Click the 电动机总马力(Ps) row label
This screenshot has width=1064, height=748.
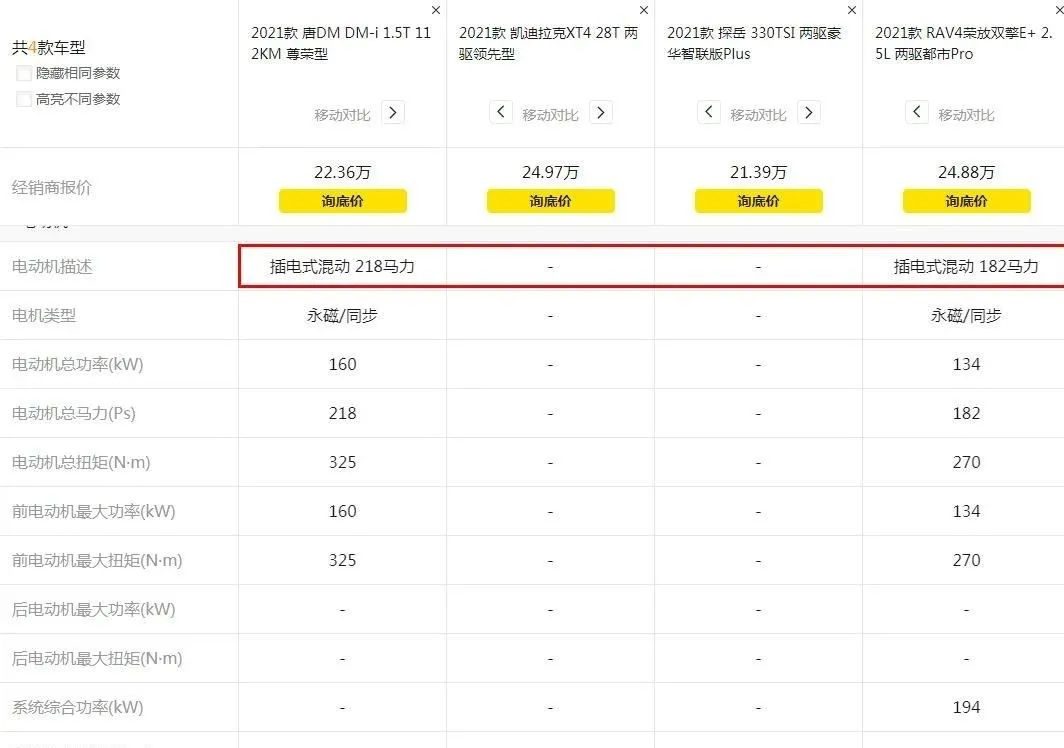click(x=73, y=413)
